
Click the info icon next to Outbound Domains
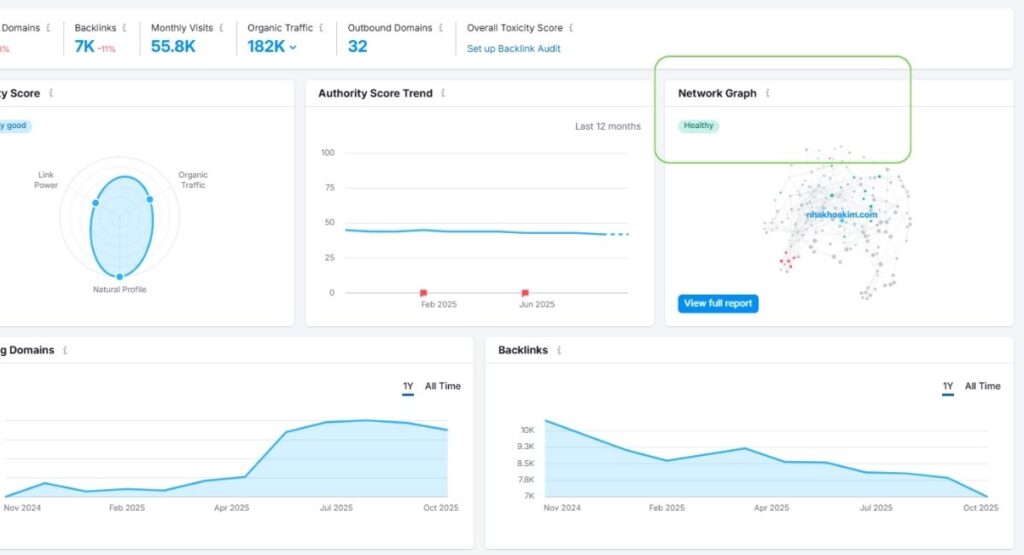click(442, 28)
